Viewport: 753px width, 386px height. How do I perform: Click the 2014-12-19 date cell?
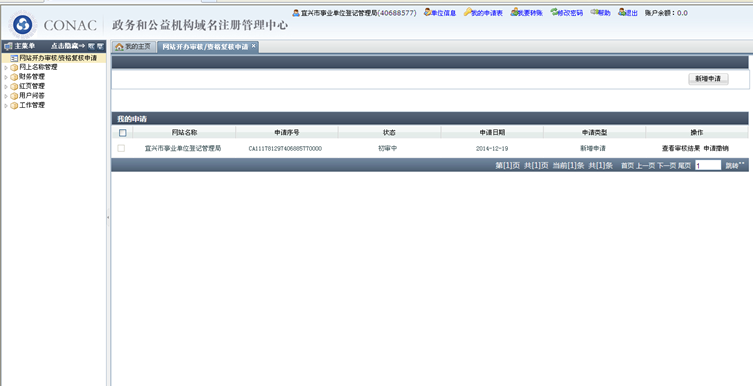coord(492,149)
